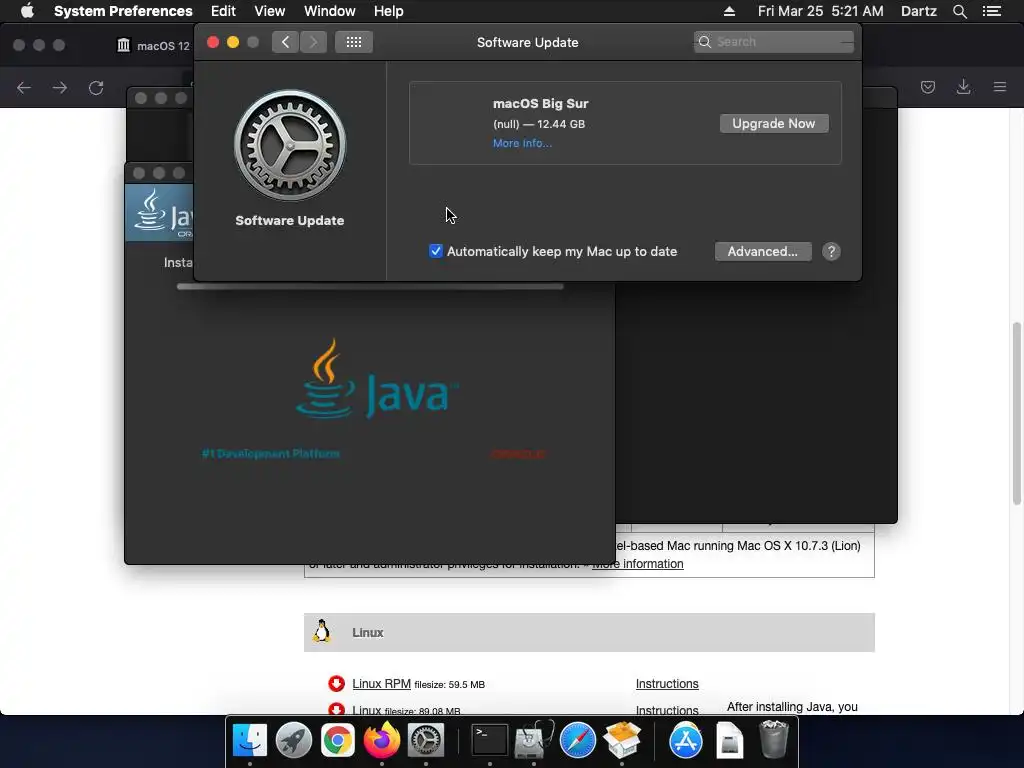Screen dimensions: 1024x768
Task: Open the Advanced options button
Action: tap(763, 251)
